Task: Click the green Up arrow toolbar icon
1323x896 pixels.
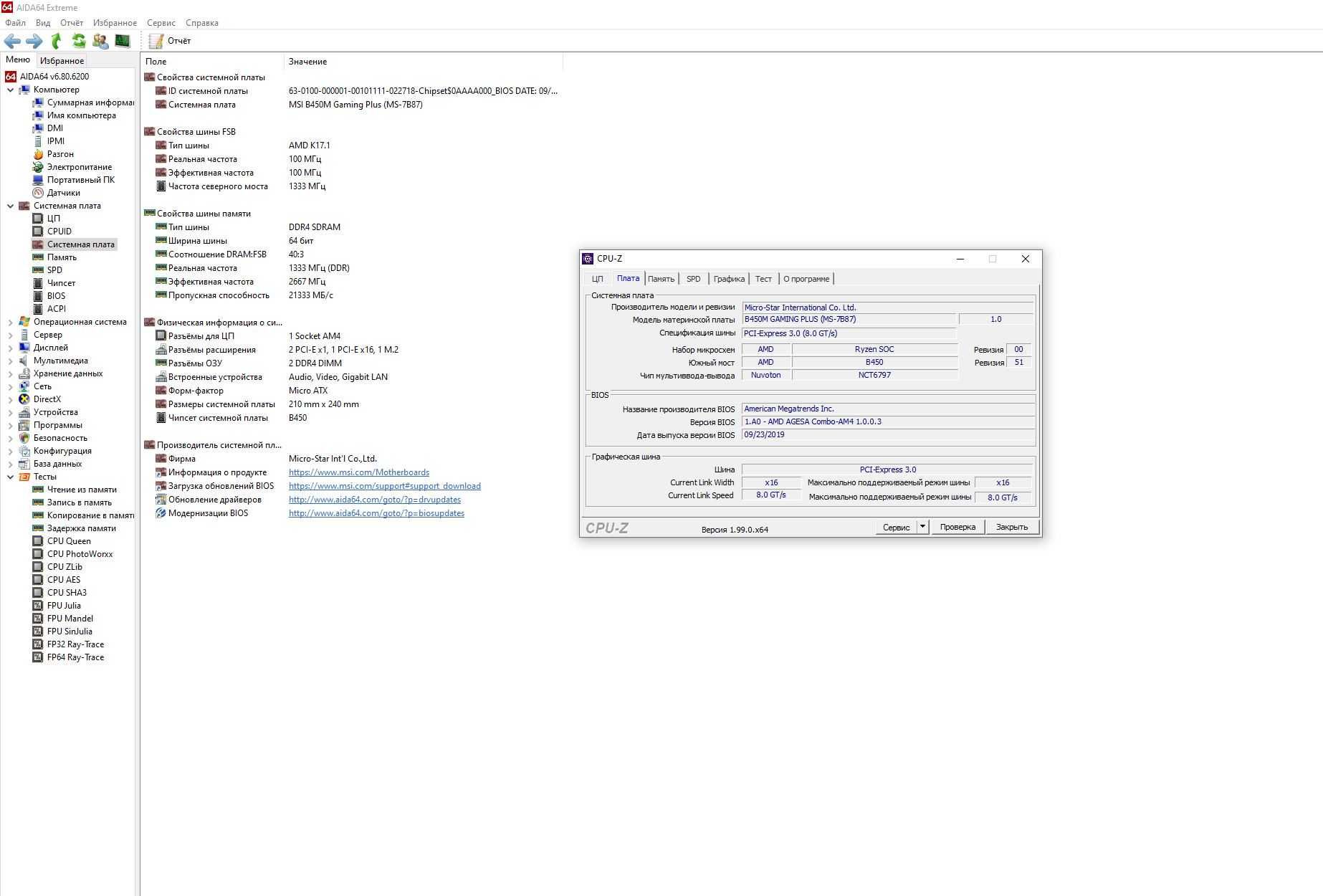Action: click(56, 41)
